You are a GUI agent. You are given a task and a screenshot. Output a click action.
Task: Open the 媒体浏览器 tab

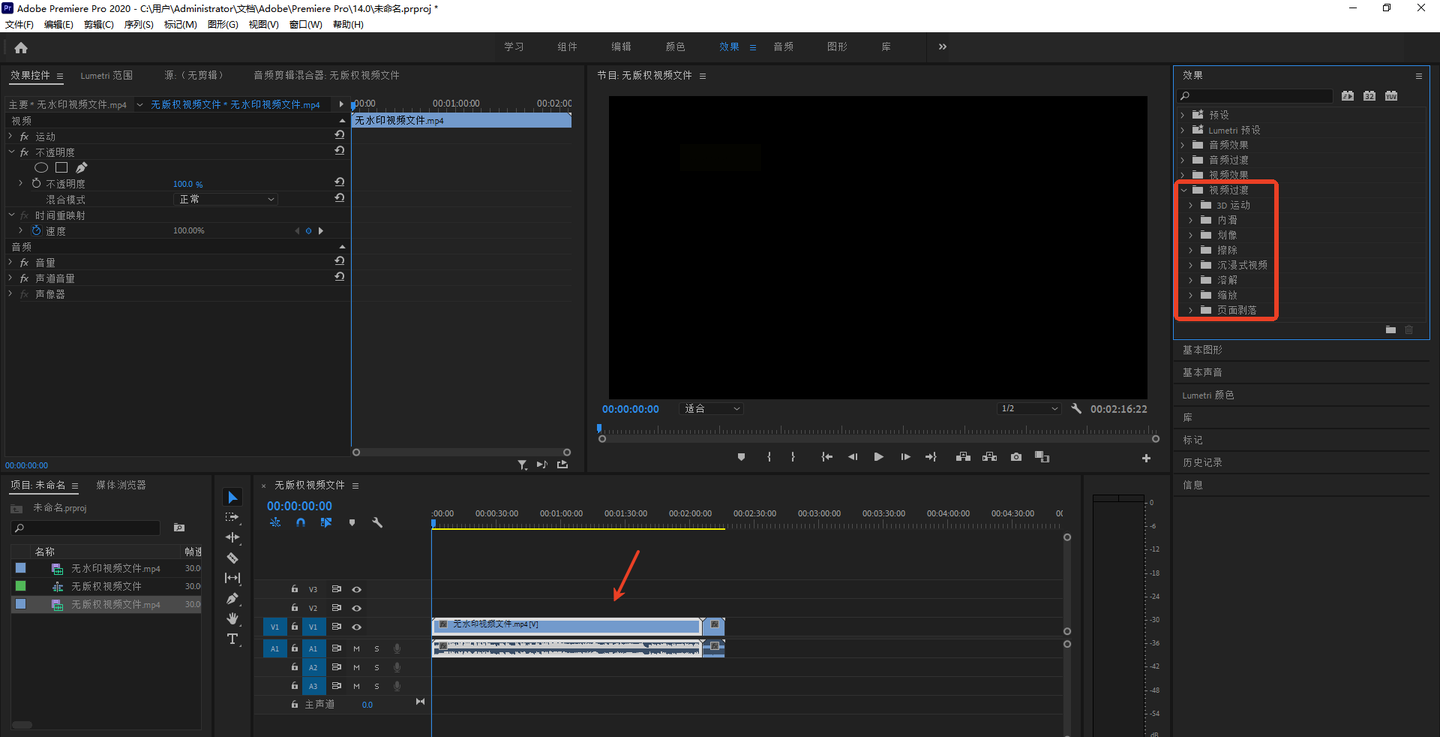pyautogui.click(x=121, y=485)
